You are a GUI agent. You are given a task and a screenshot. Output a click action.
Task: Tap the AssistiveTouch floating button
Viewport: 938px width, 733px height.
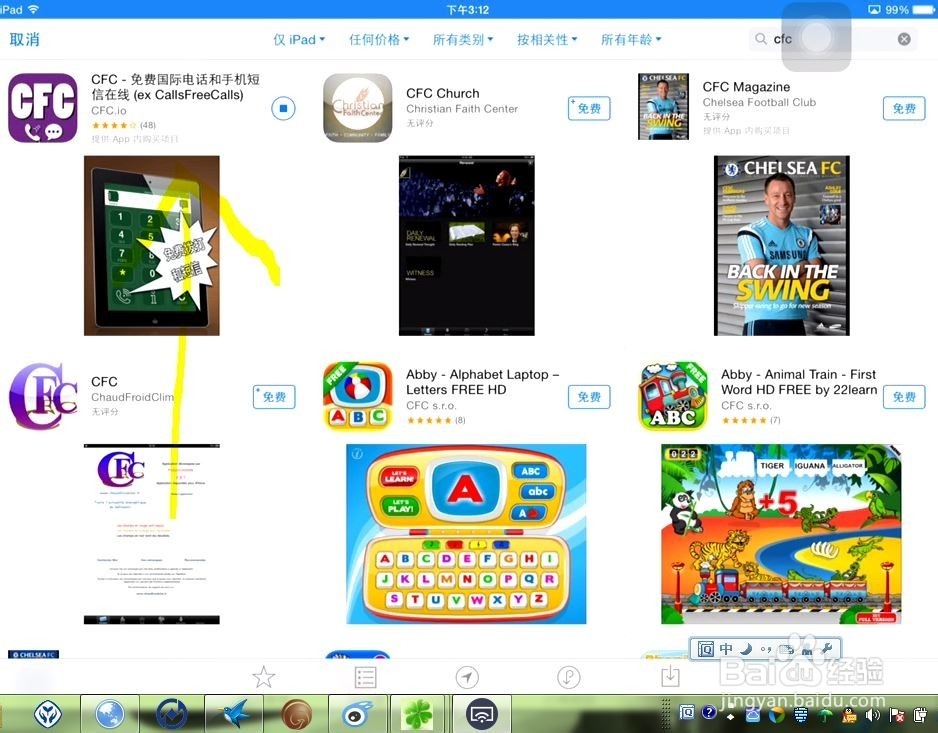pos(816,37)
